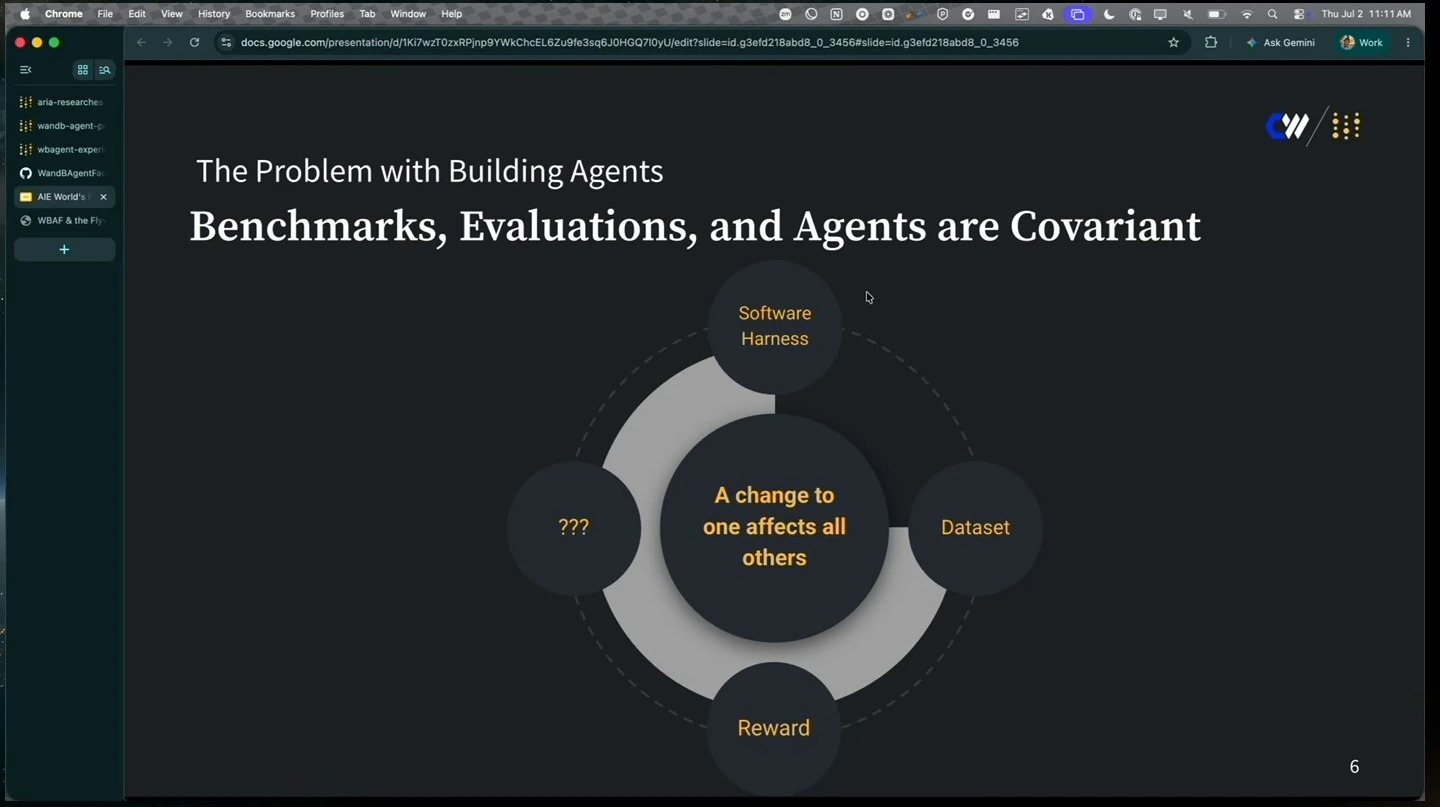Open the History menu

point(214,14)
